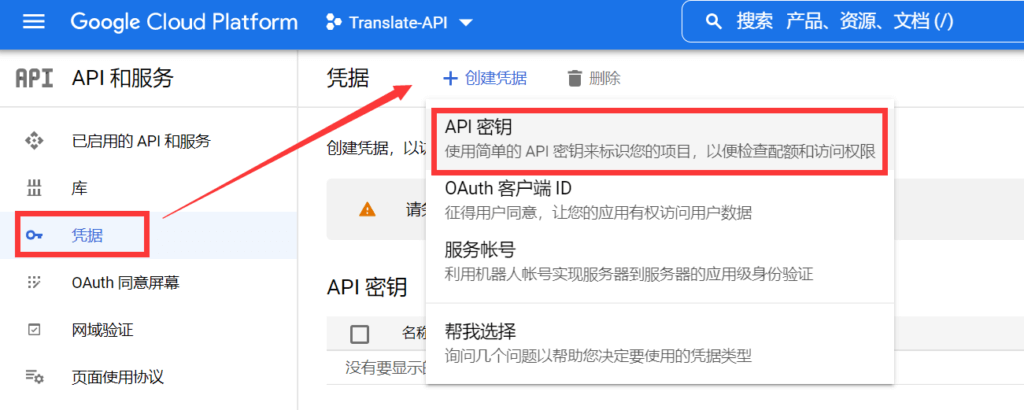Screen dimensions: 1024x410
Task: Click the API logo icon in sidebar
Action: point(34,78)
